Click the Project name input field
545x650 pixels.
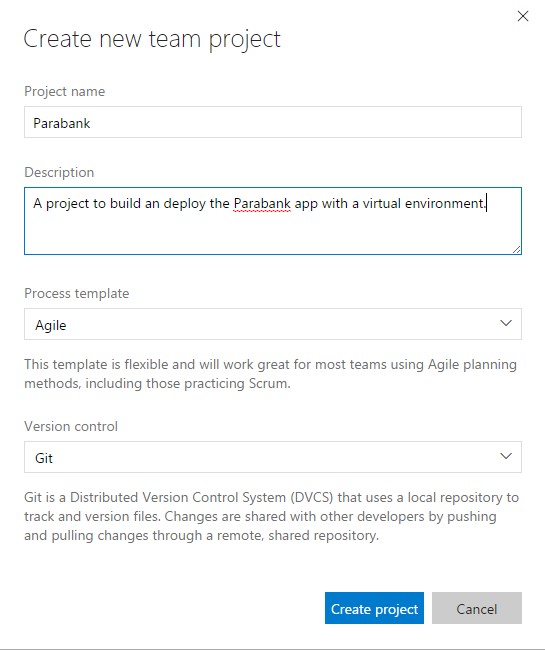pyautogui.click(x=273, y=122)
